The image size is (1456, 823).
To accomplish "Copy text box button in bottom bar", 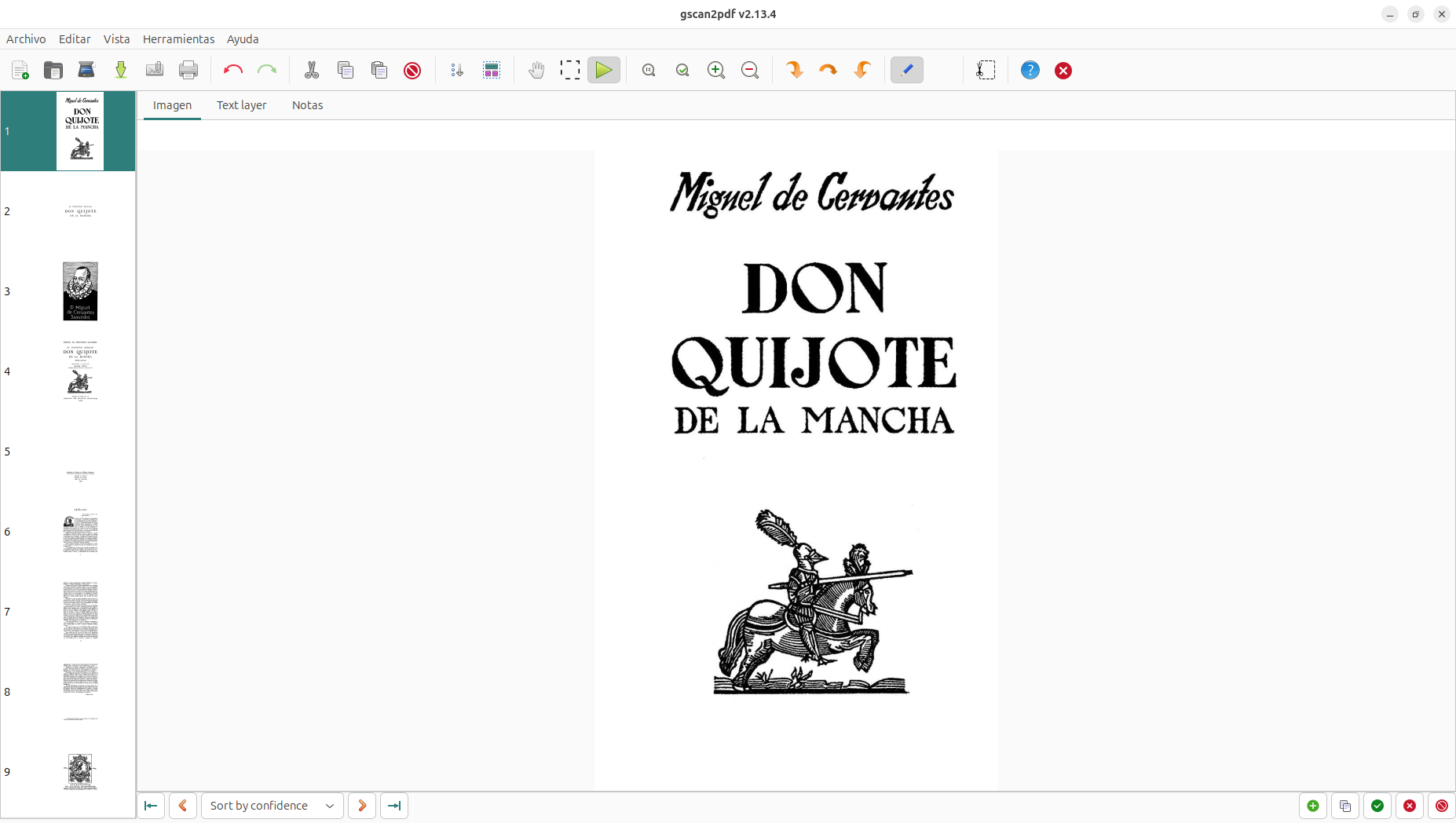I will (x=1345, y=806).
